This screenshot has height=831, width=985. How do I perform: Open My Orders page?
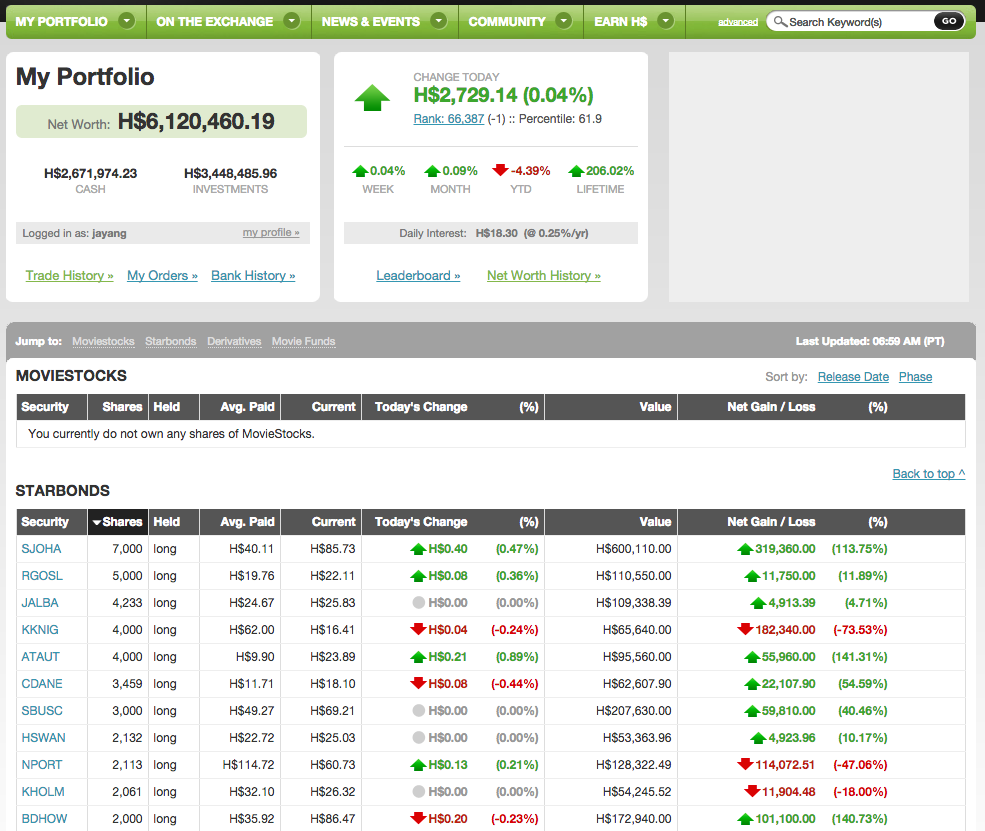click(x=162, y=276)
